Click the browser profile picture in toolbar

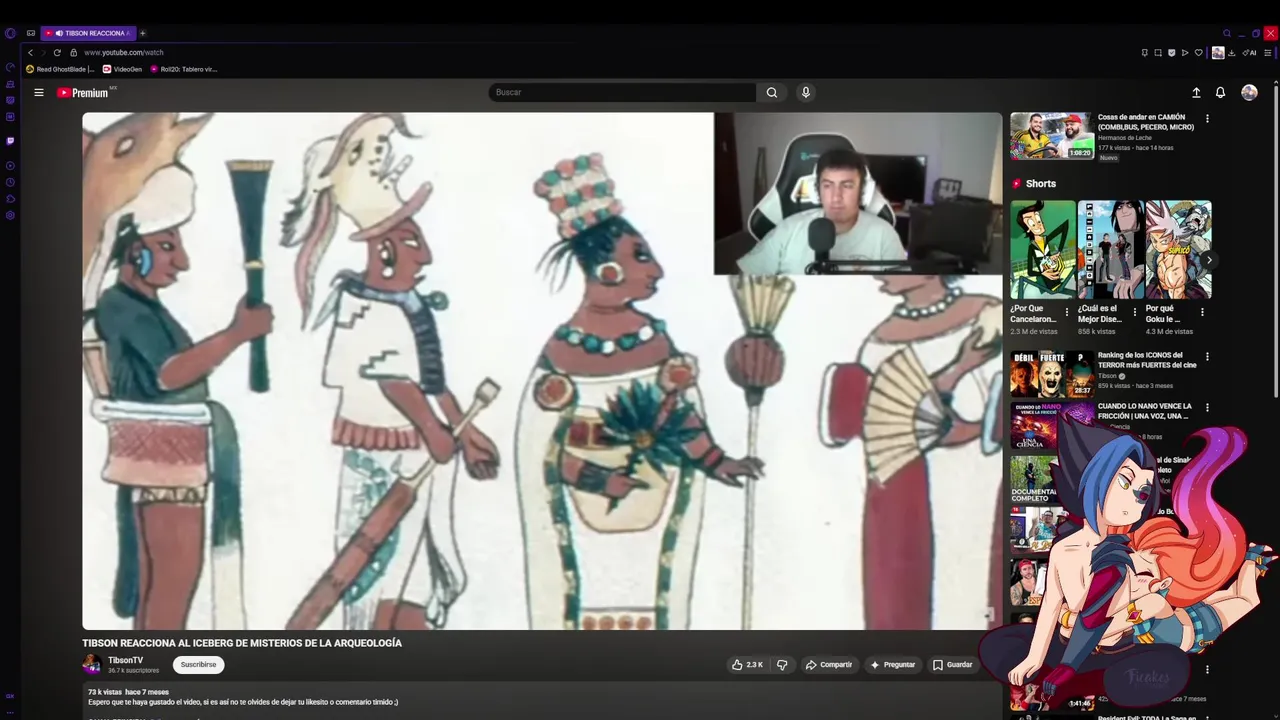point(1218,53)
